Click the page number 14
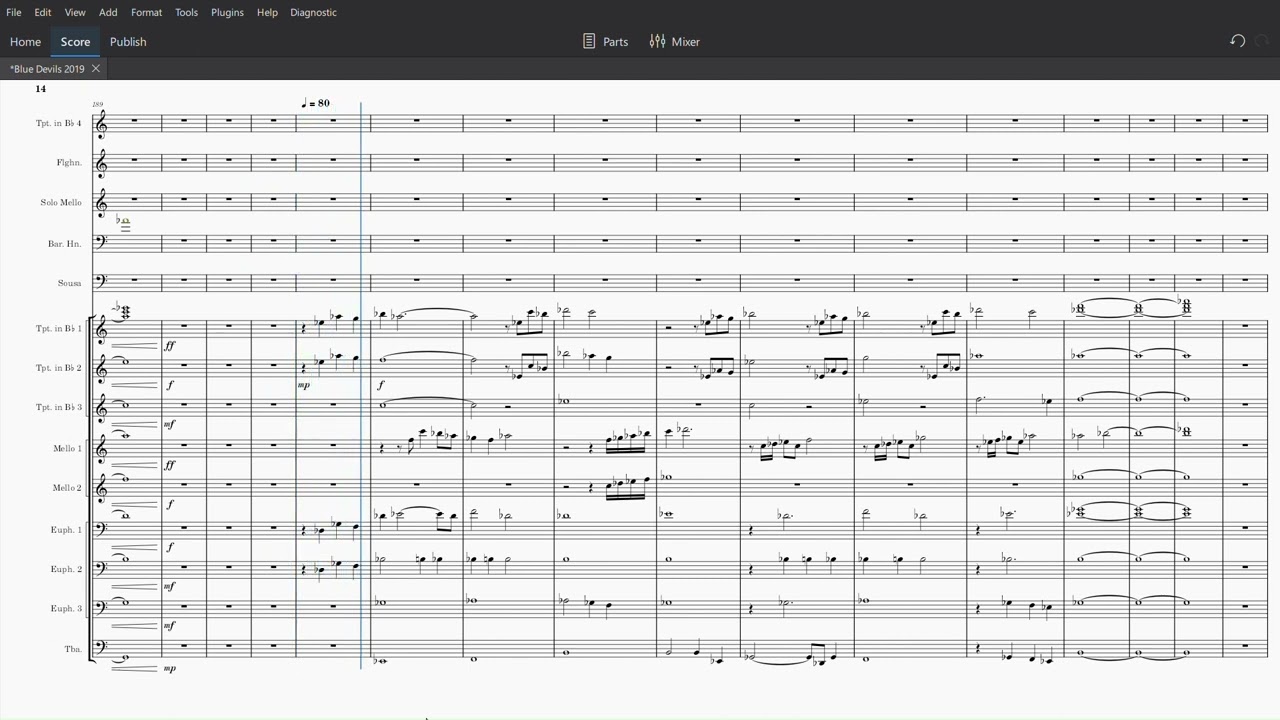The width and height of the screenshot is (1280, 720). click(x=40, y=89)
